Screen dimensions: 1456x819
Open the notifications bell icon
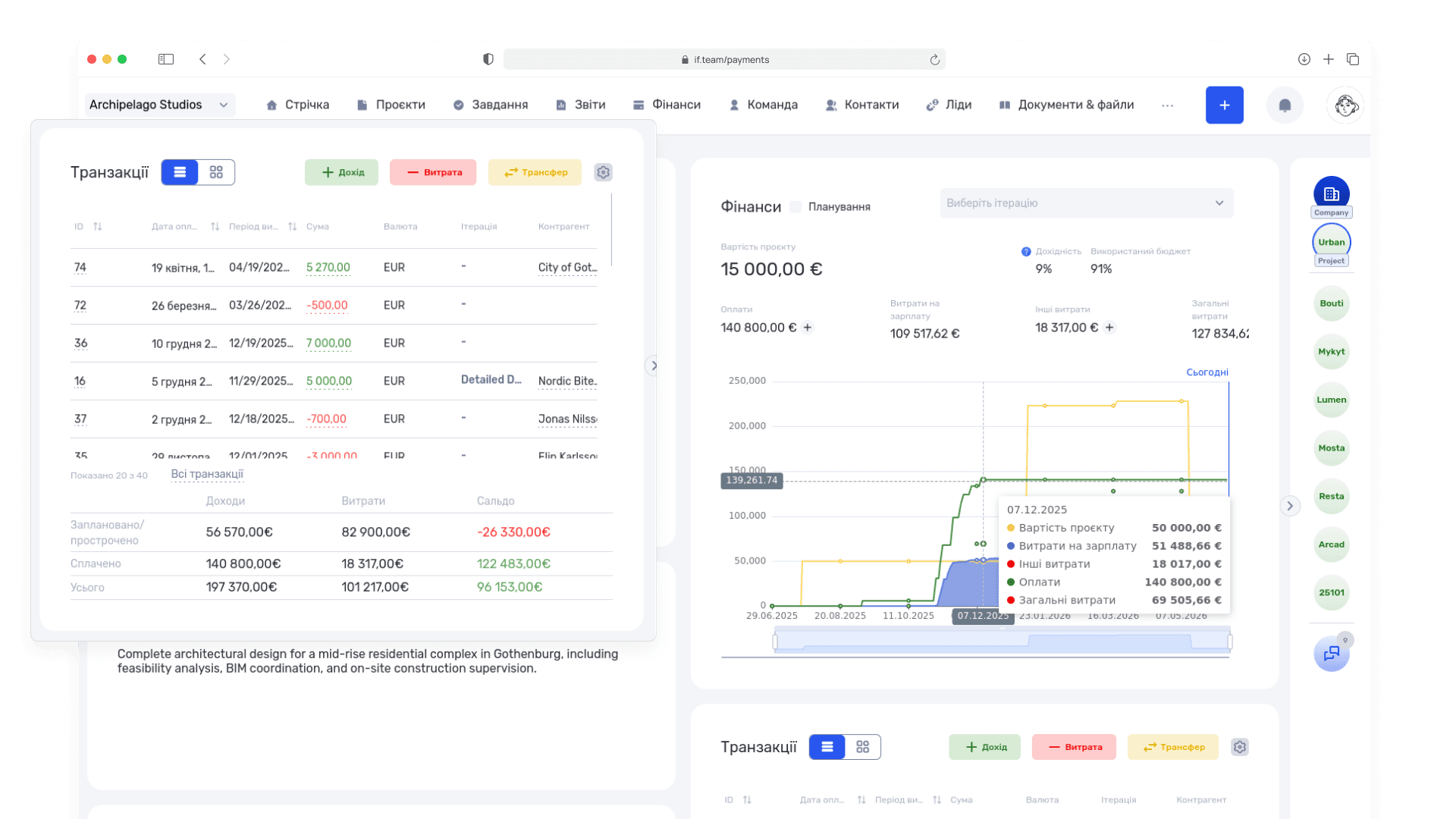(1285, 105)
